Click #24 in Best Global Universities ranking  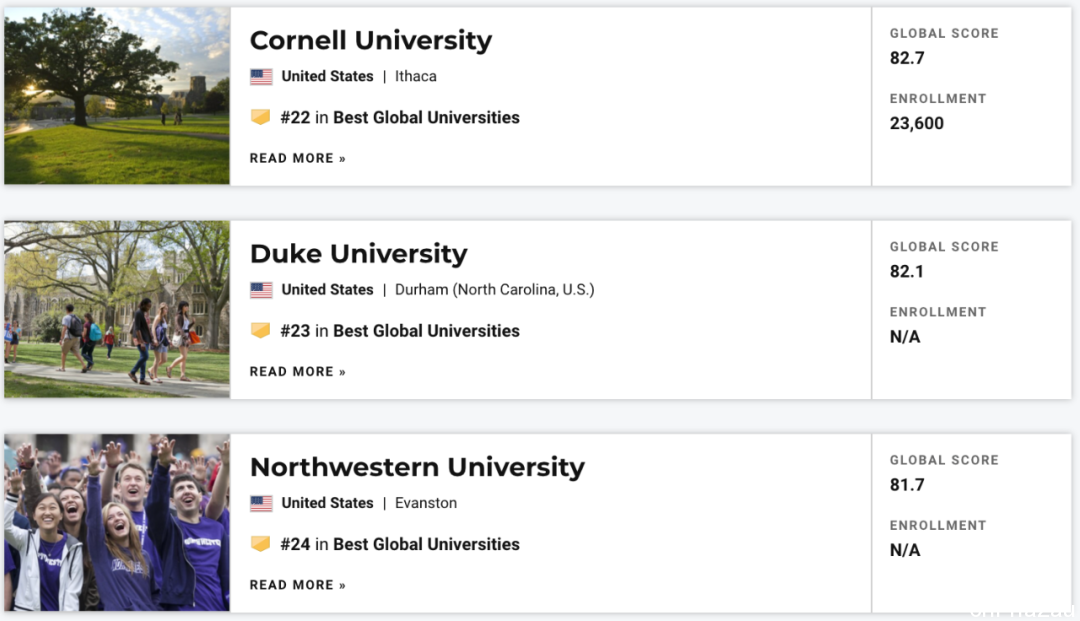pyautogui.click(x=399, y=545)
